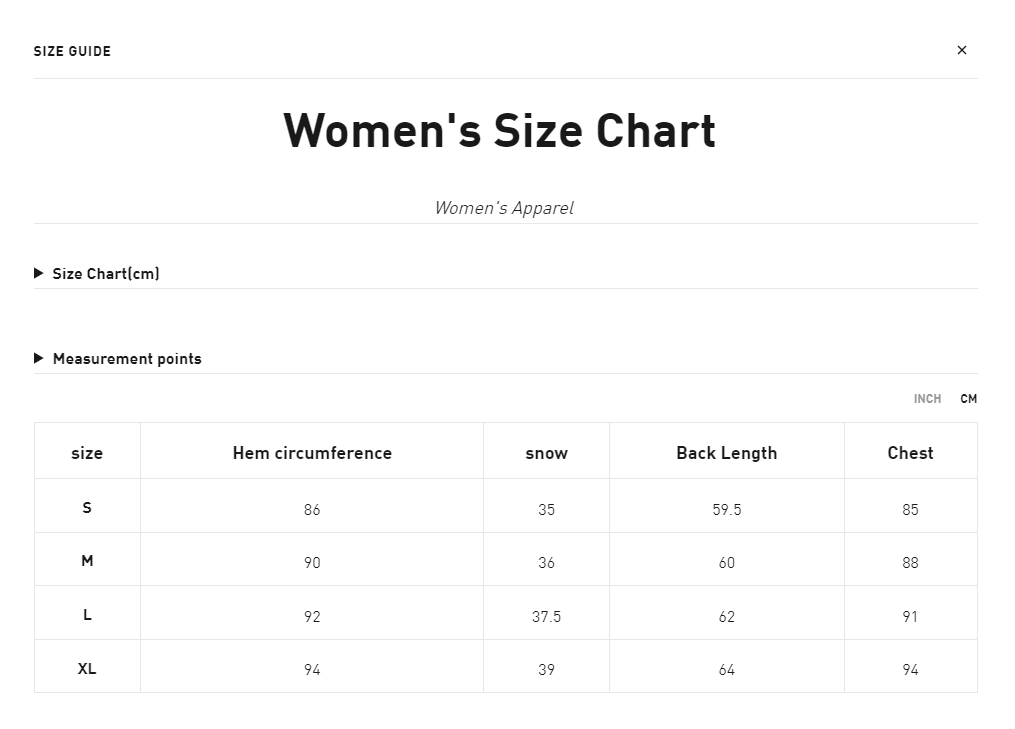Select the M size row label

[x=87, y=561]
